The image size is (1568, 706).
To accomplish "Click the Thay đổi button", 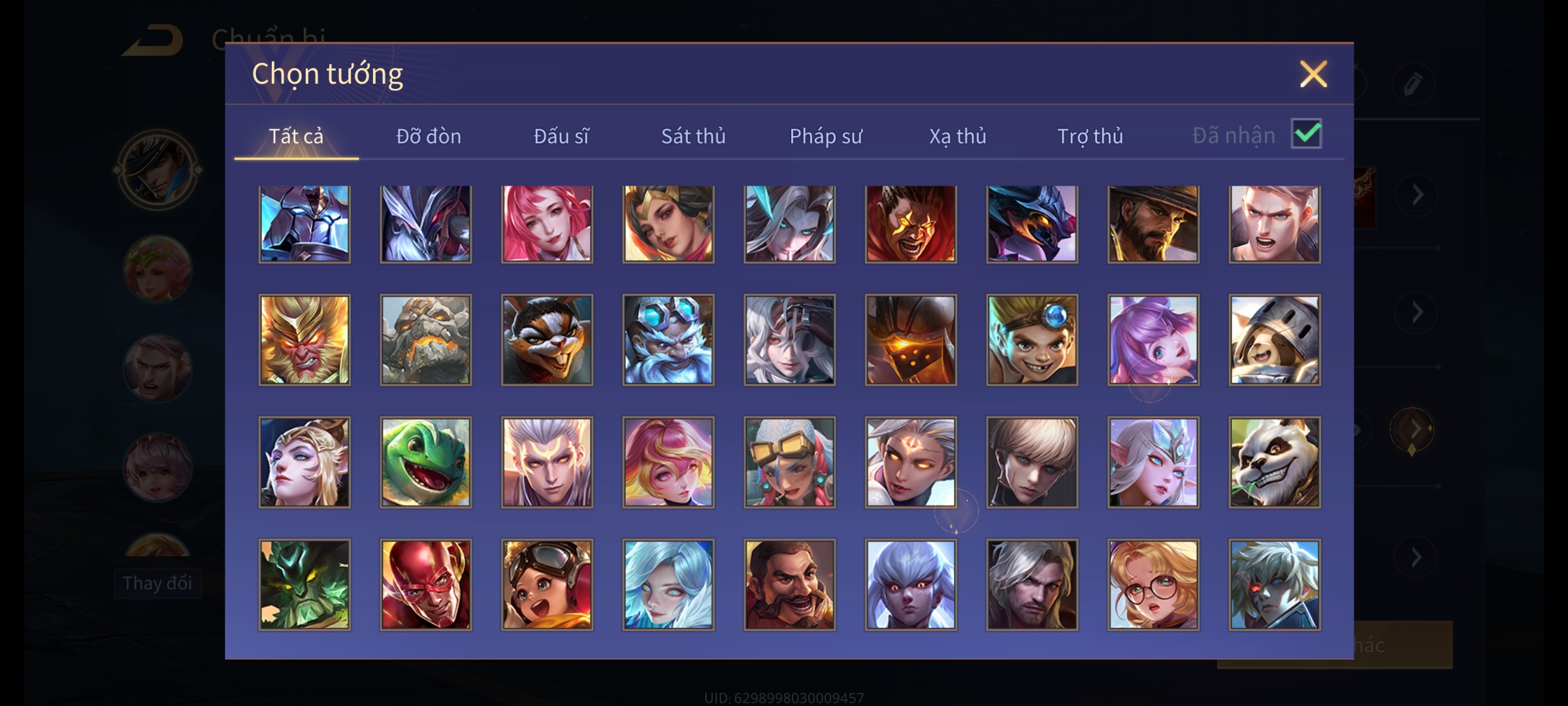I will coord(157,583).
